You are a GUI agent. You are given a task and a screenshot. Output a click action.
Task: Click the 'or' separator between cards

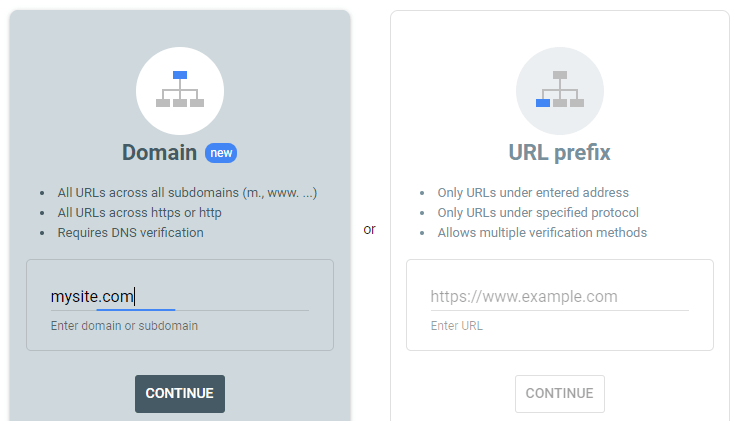(x=369, y=229)
